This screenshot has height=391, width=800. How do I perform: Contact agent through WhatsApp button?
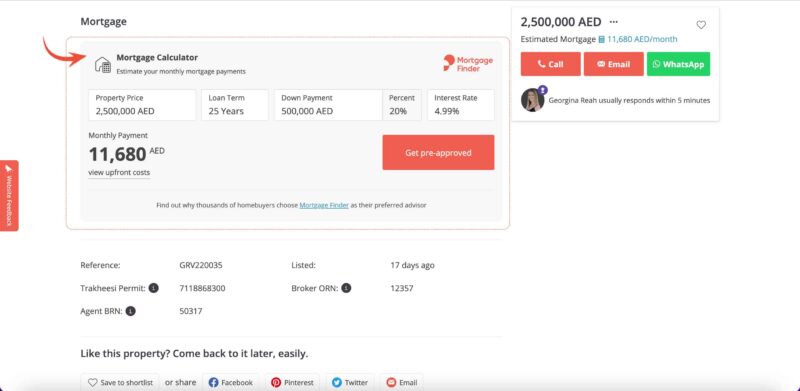(x=679, y=64)
